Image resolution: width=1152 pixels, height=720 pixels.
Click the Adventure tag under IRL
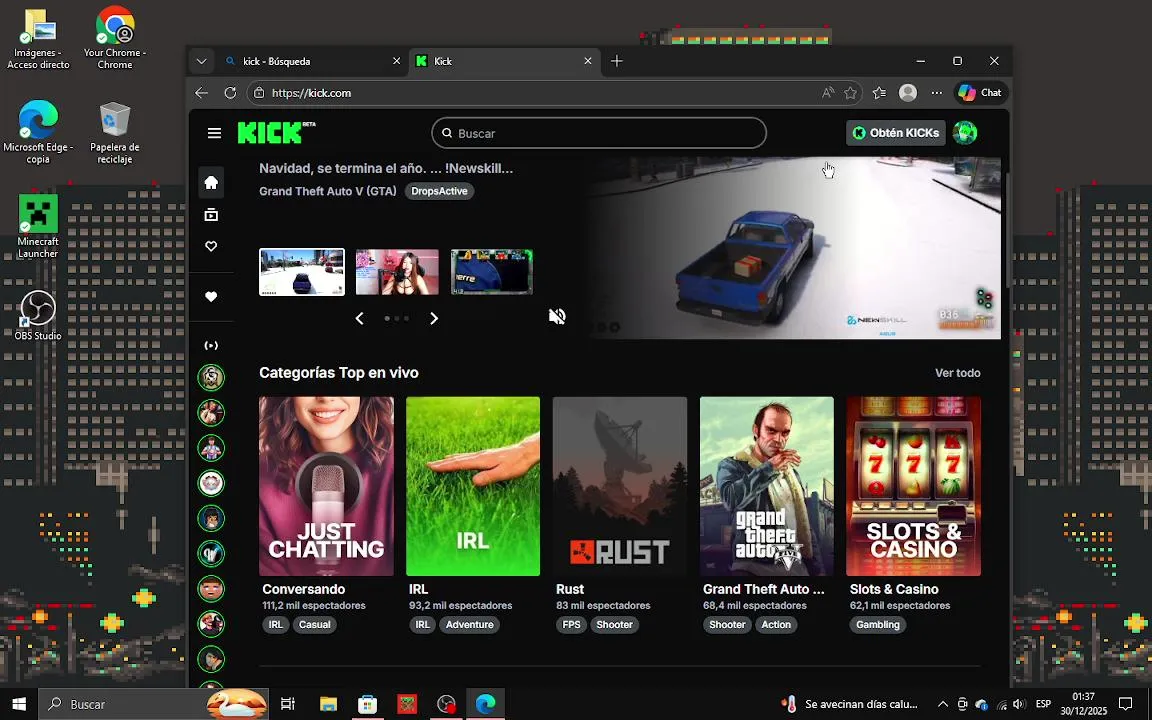click(469, 624)
